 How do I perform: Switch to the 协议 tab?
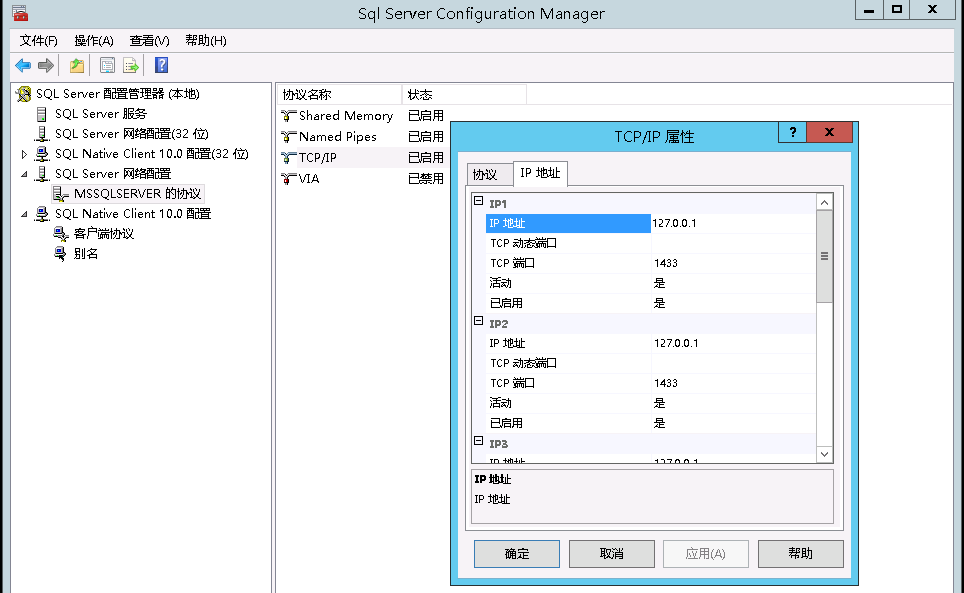click(x=489, y=175)
